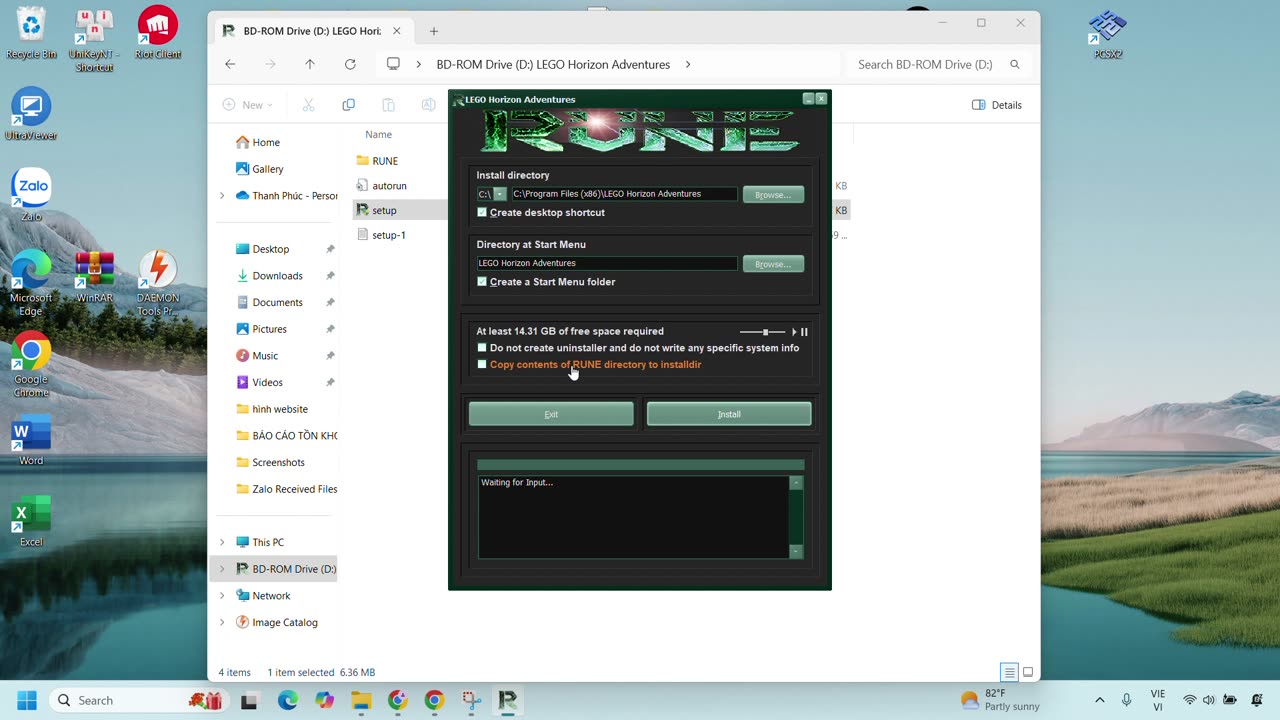Expand address bar path chevron after LEGO Horizon Adventures

[688, 64]
